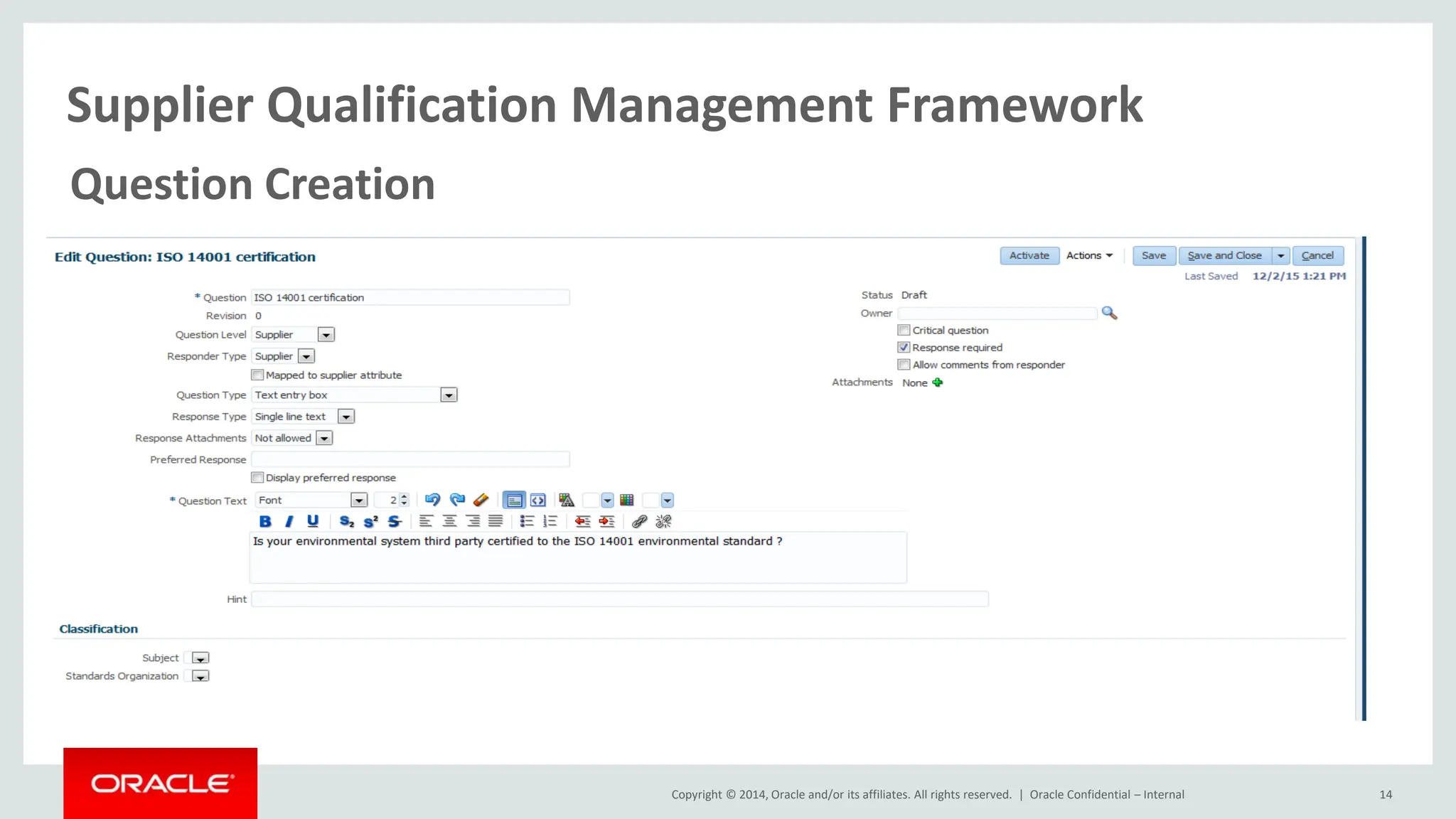1456x819 pixels.
Task: Click the Bold formatting icon
Action: (x=265, y=521)
